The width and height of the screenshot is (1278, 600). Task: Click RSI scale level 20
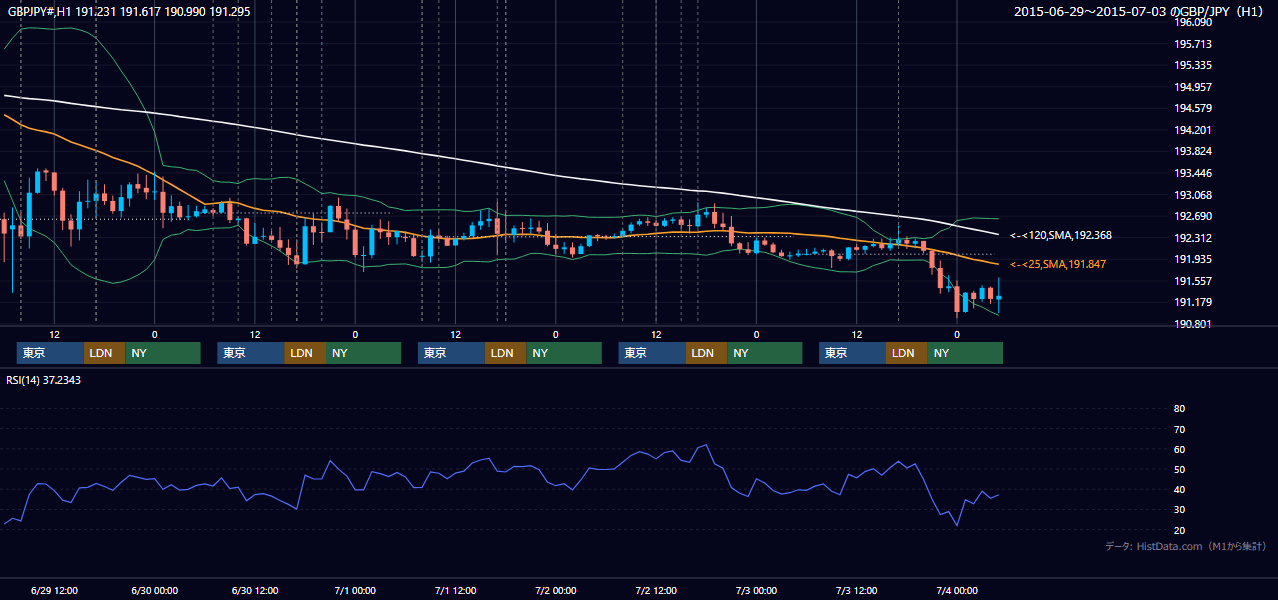point(1179,530)
